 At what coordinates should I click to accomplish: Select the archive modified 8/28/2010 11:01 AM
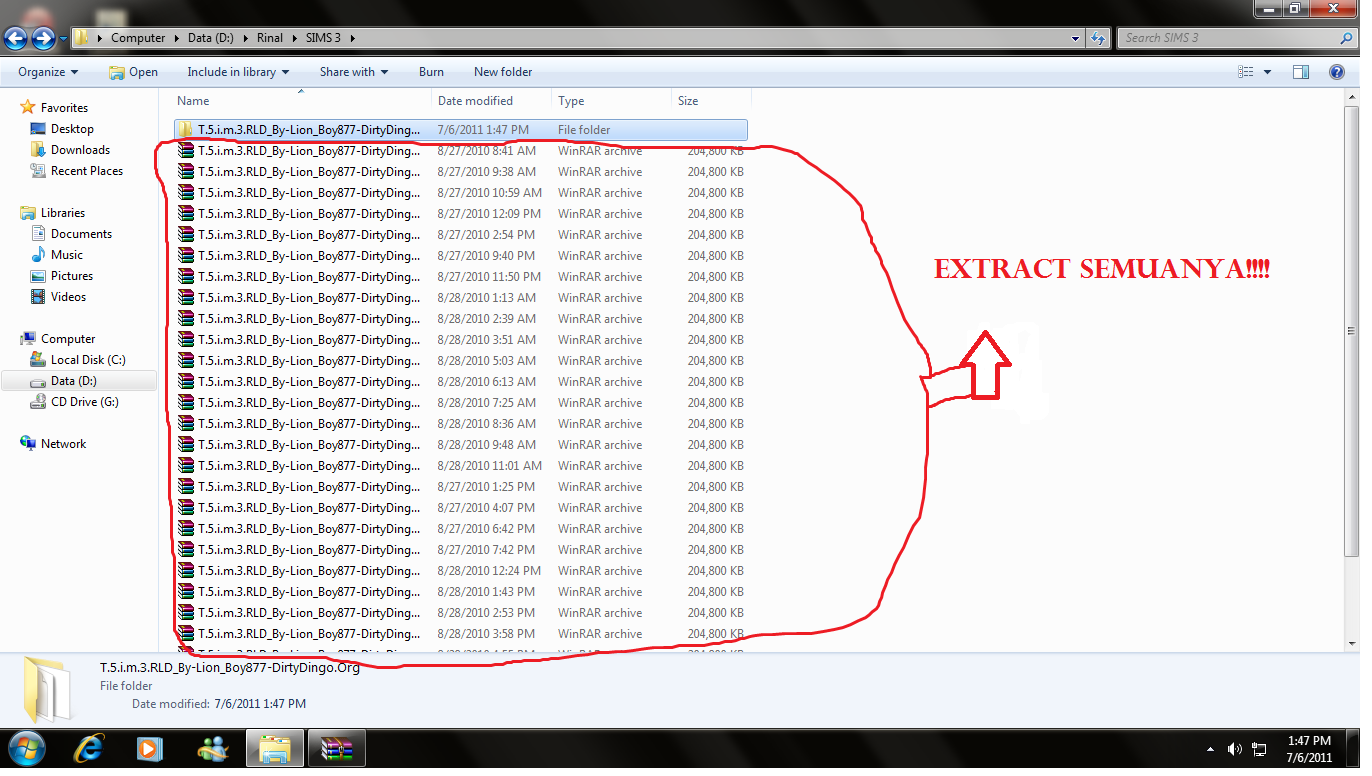click(x=460, y=466)
